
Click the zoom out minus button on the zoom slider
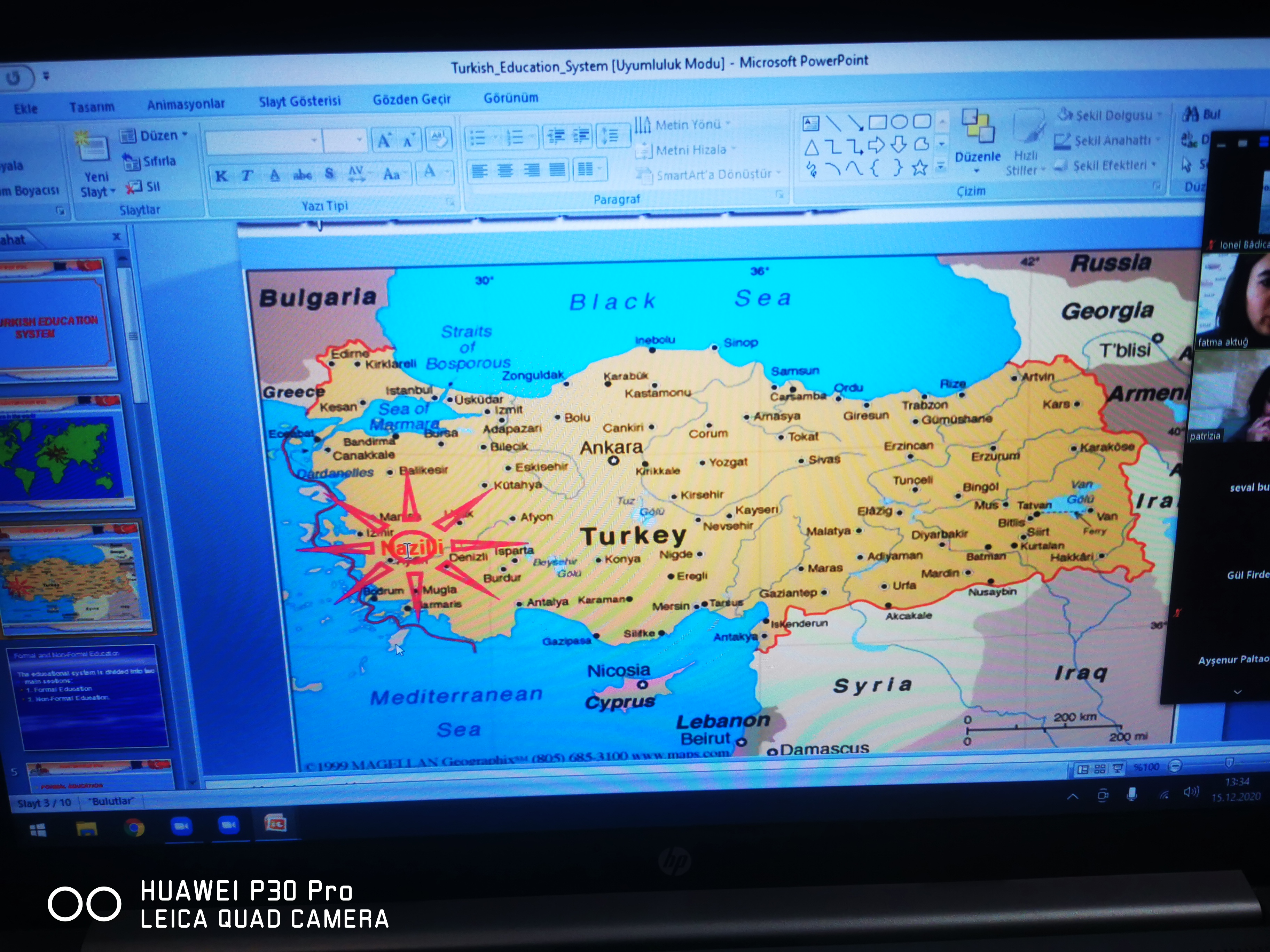(1175, 766)
